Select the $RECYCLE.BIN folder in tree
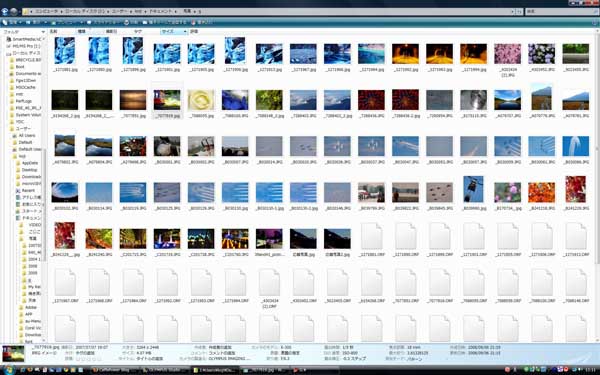 click(25, 60)
